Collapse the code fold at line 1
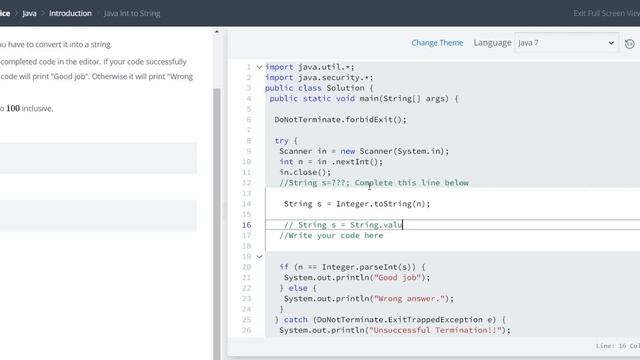This screenshot has width=640, height=360. (259, 67)
